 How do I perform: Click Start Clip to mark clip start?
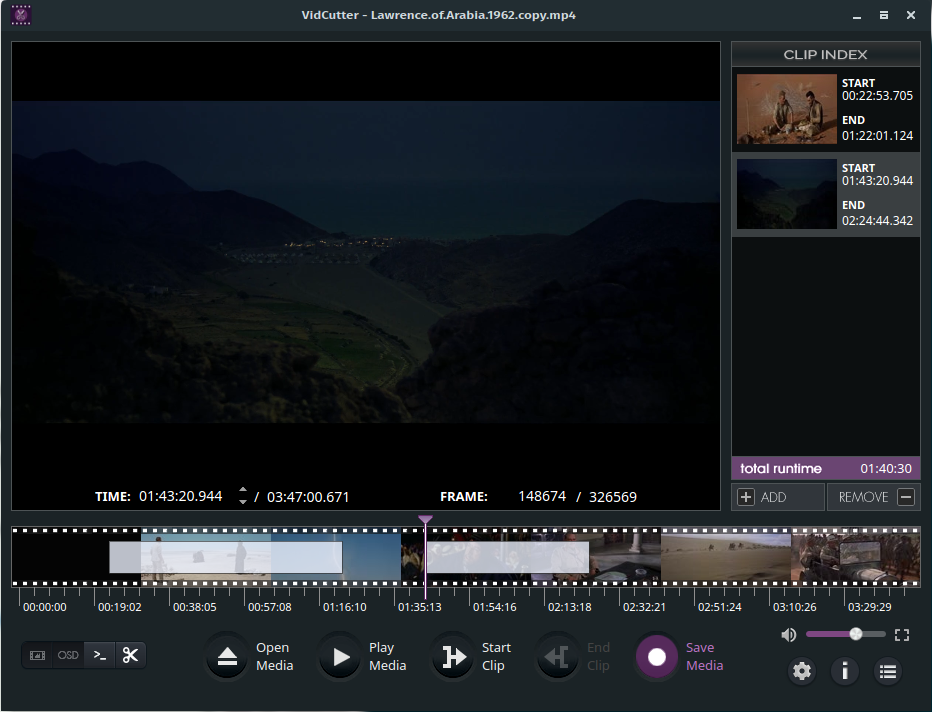pyautogui.click(x=453, y=657)
